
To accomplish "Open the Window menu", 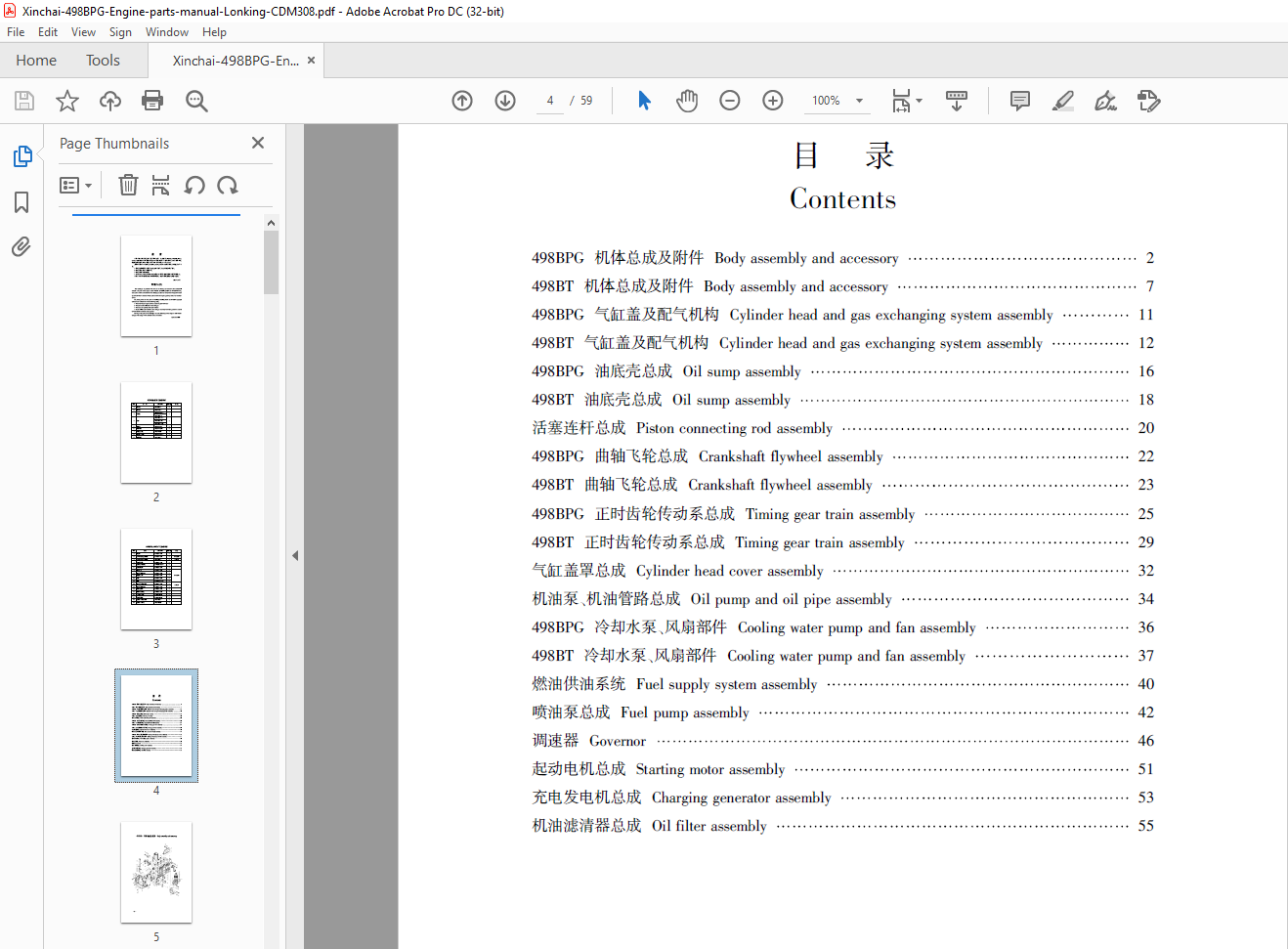I will tap(167, 32).
